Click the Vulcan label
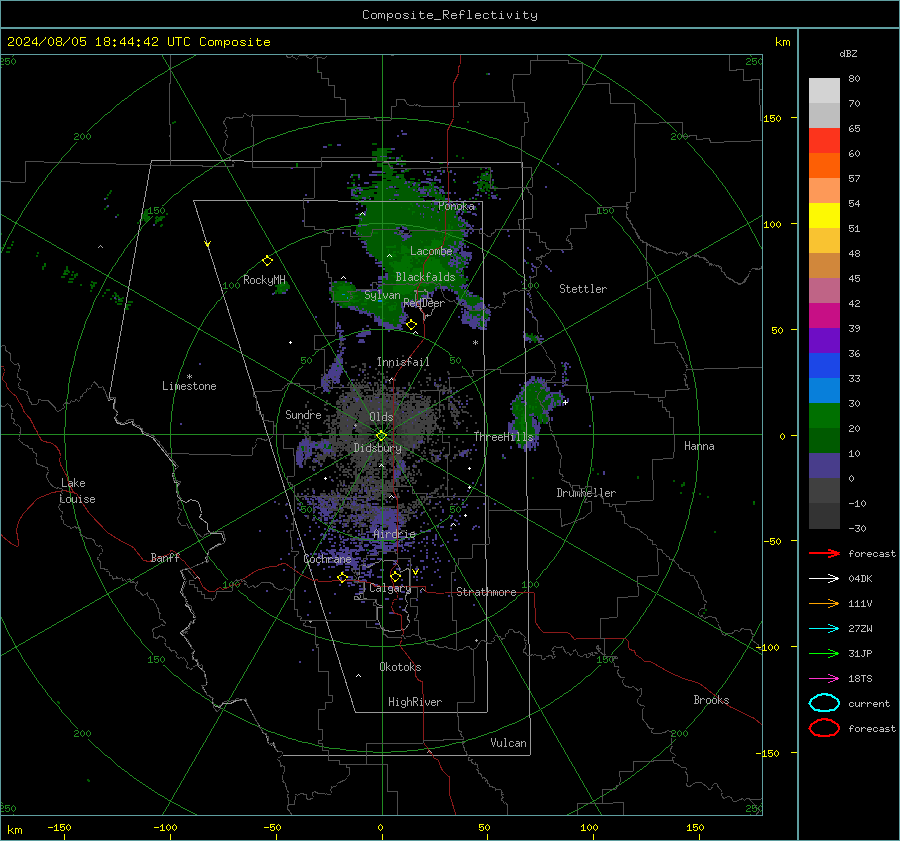 pyautogui.click(x=509, y=743)
